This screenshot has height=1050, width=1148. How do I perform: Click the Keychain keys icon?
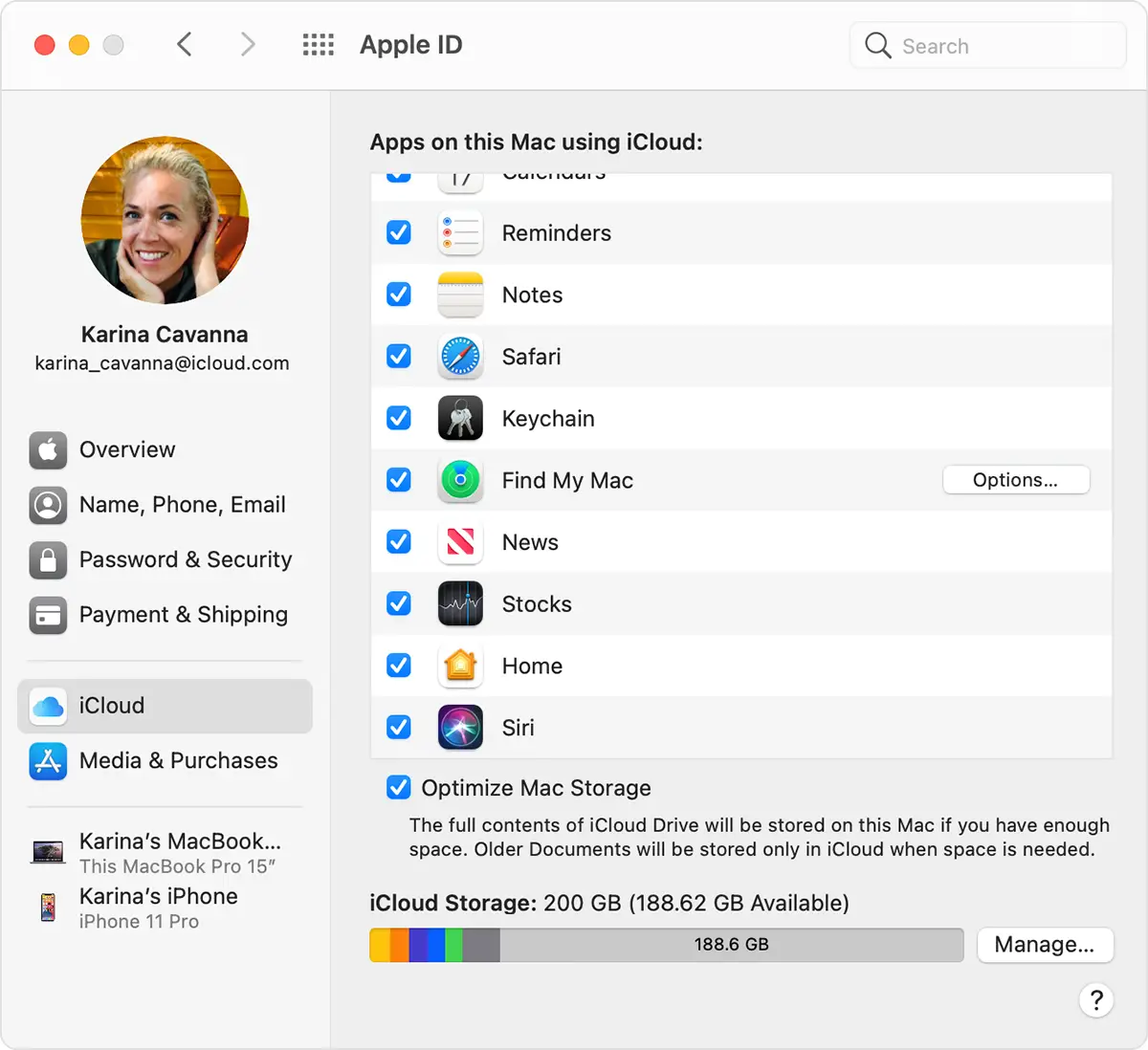[x=460, y=419]
